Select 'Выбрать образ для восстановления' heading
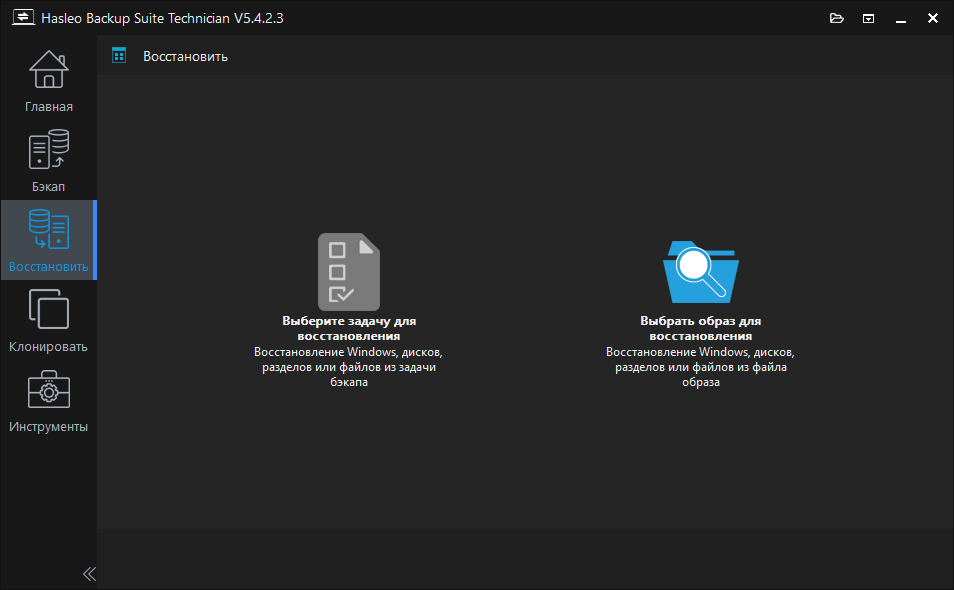The height and width of the screenshot is (590, 954). tap(701, 328)
